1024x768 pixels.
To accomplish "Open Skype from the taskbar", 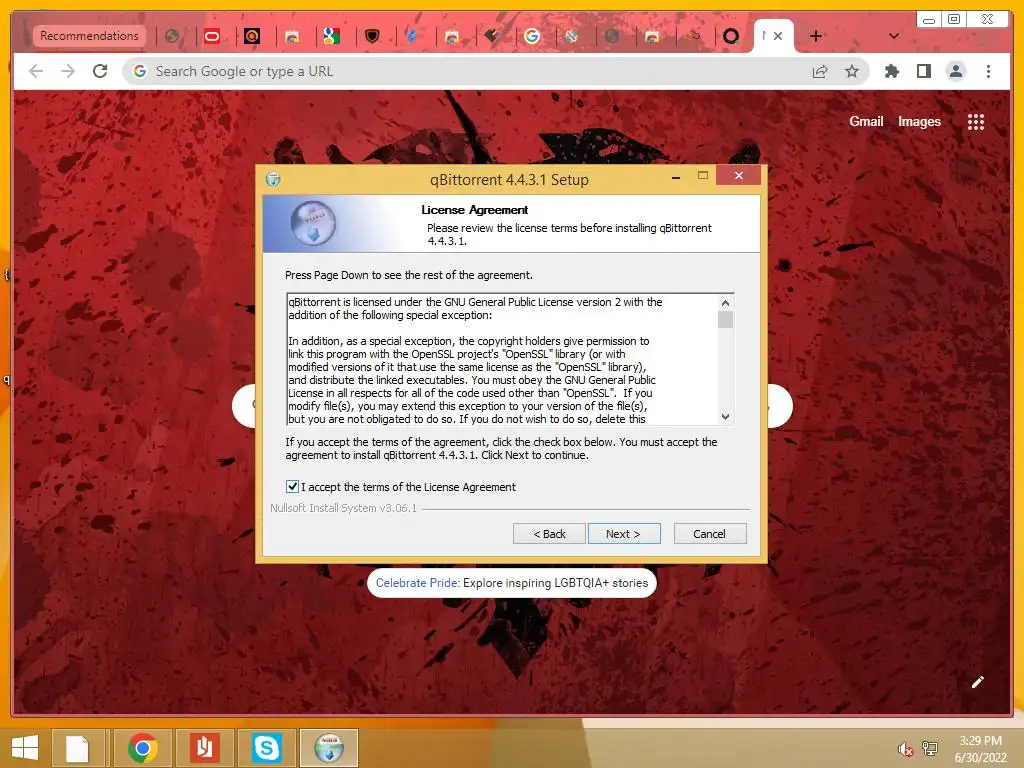I will [x=266, y=748].
